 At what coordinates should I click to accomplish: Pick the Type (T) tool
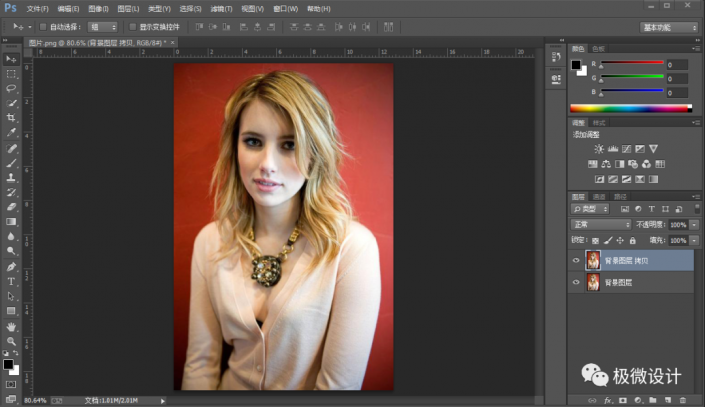(x=11, y=281)
